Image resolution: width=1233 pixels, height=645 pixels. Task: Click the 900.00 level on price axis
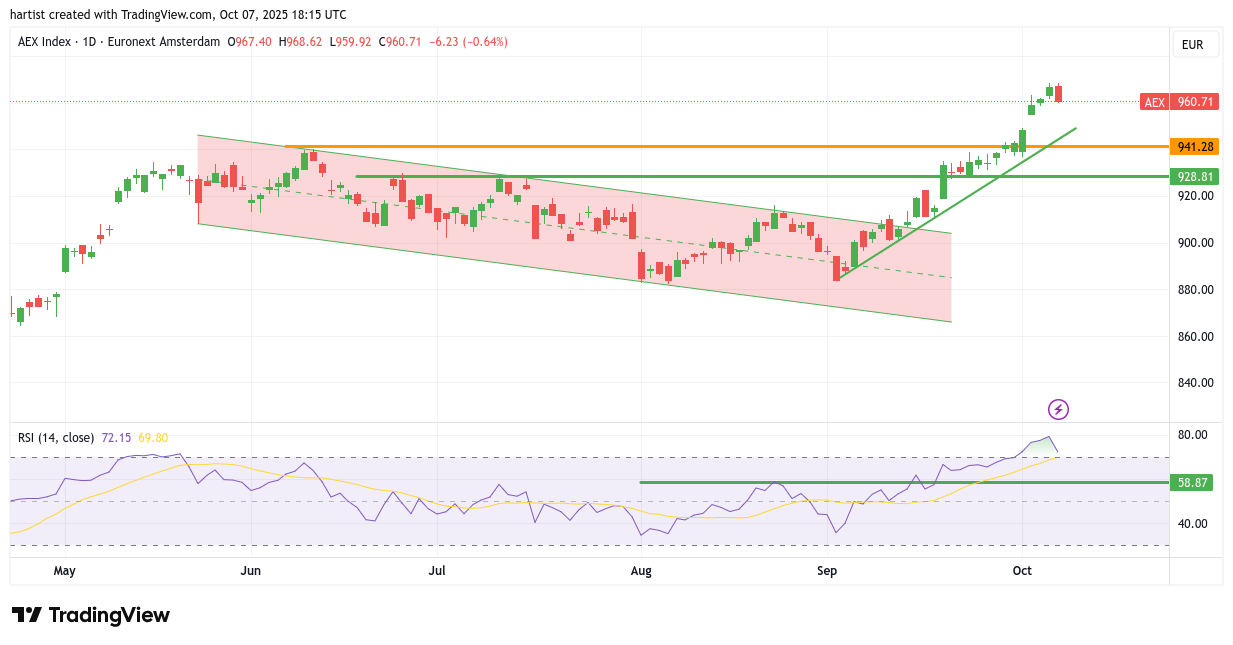tap(1194, 243)
